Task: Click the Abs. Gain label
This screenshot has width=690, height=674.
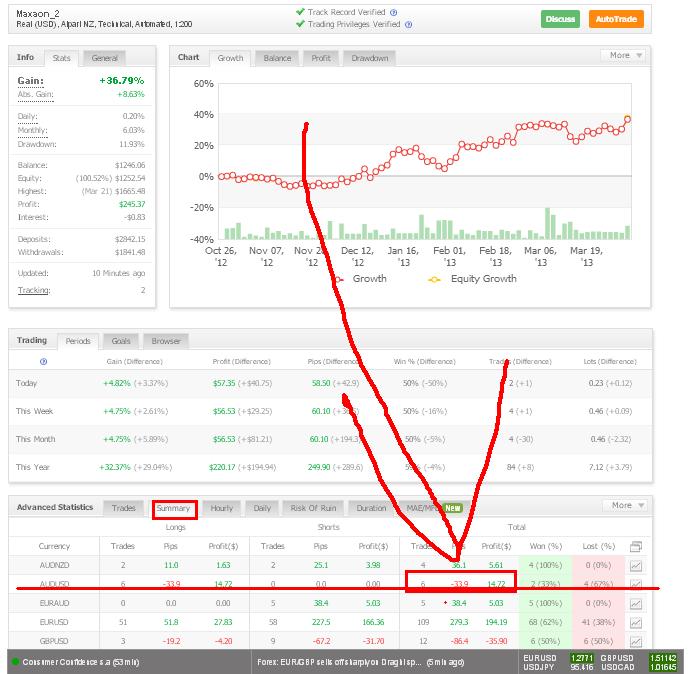Action: pos(36,94)
